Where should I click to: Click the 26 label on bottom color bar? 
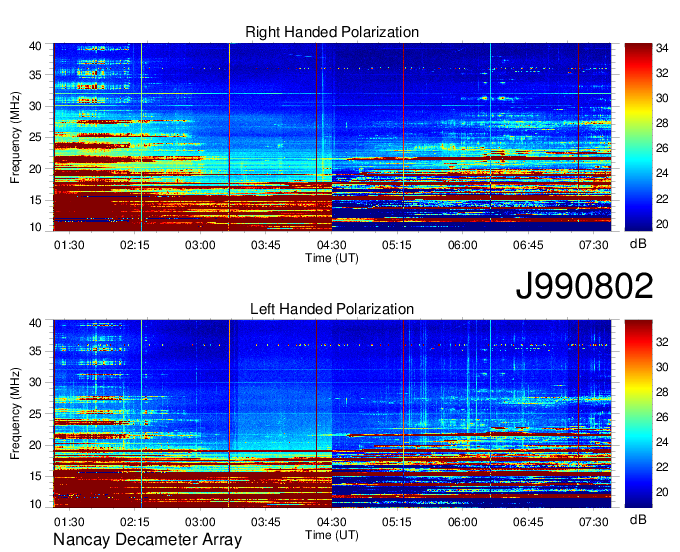pyautogui.click(x=662, y=417)
